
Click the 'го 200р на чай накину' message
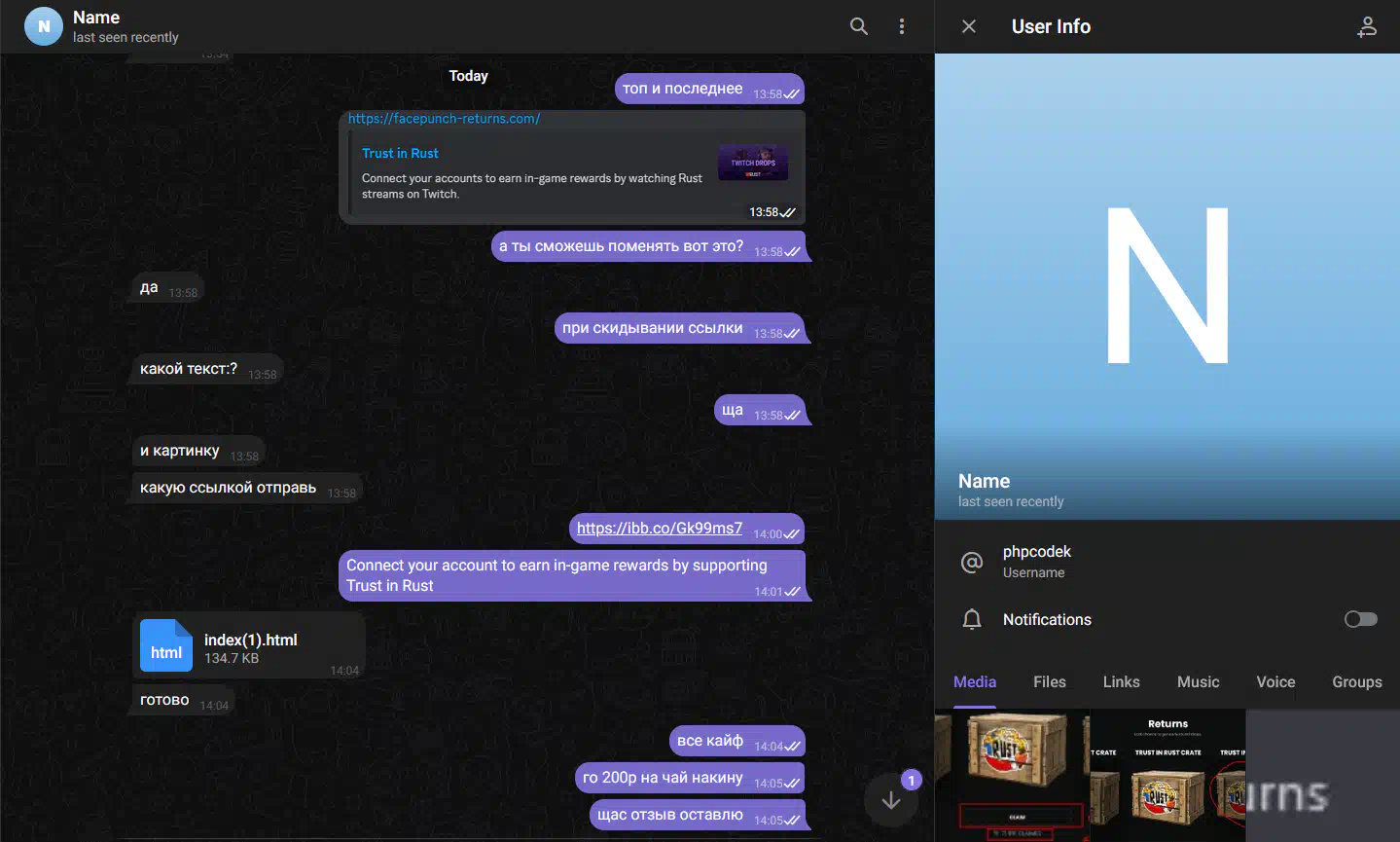690,778
